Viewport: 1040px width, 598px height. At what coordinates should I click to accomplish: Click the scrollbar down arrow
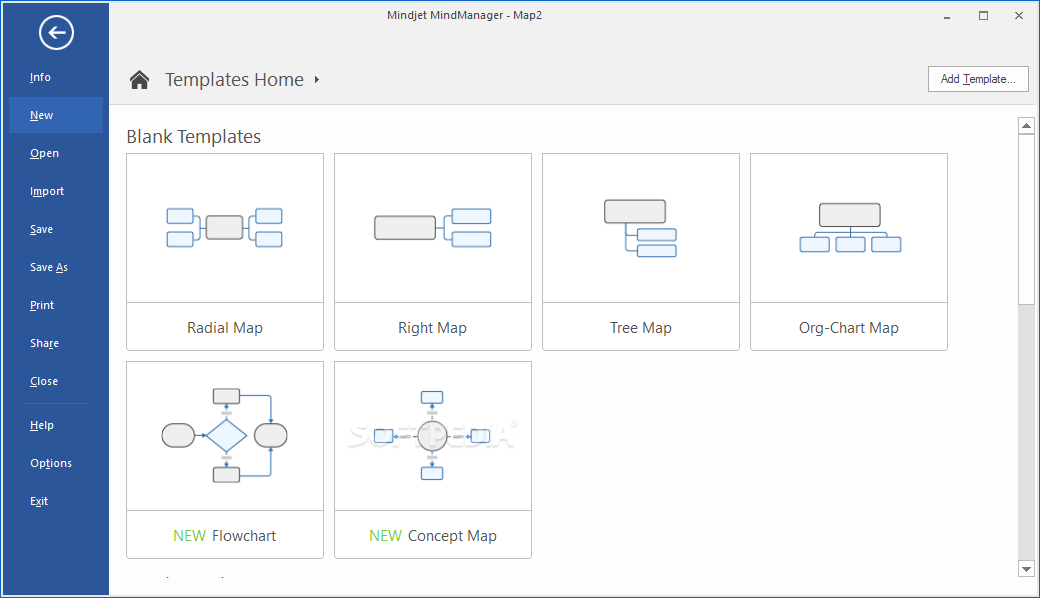[x=1026, y=569]
